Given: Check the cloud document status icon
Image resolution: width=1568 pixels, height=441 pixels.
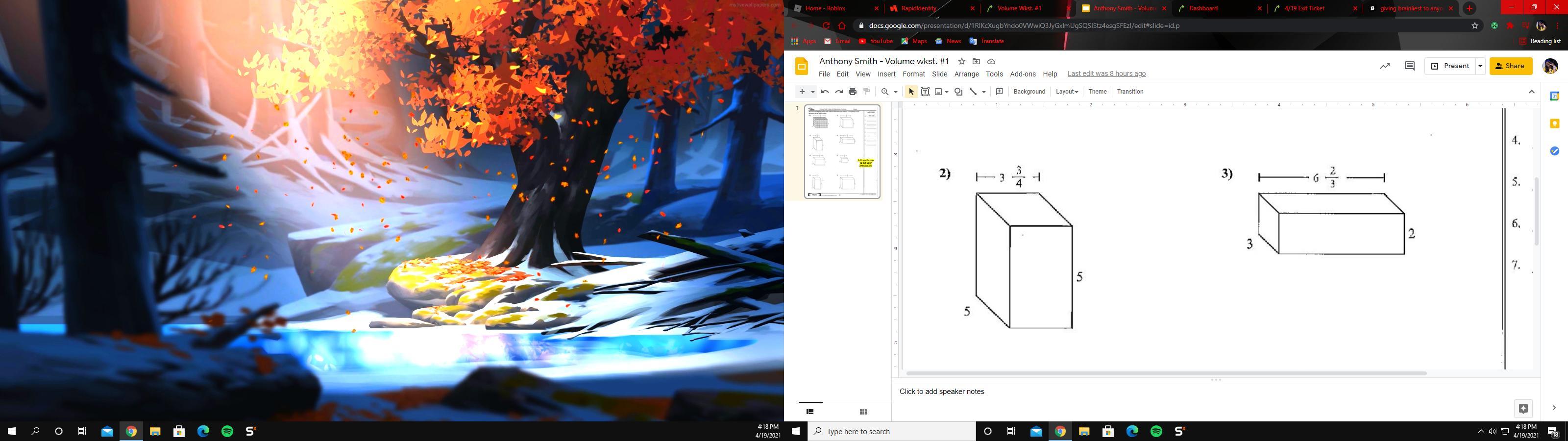Looking at the screenshot, I should 991,62.
